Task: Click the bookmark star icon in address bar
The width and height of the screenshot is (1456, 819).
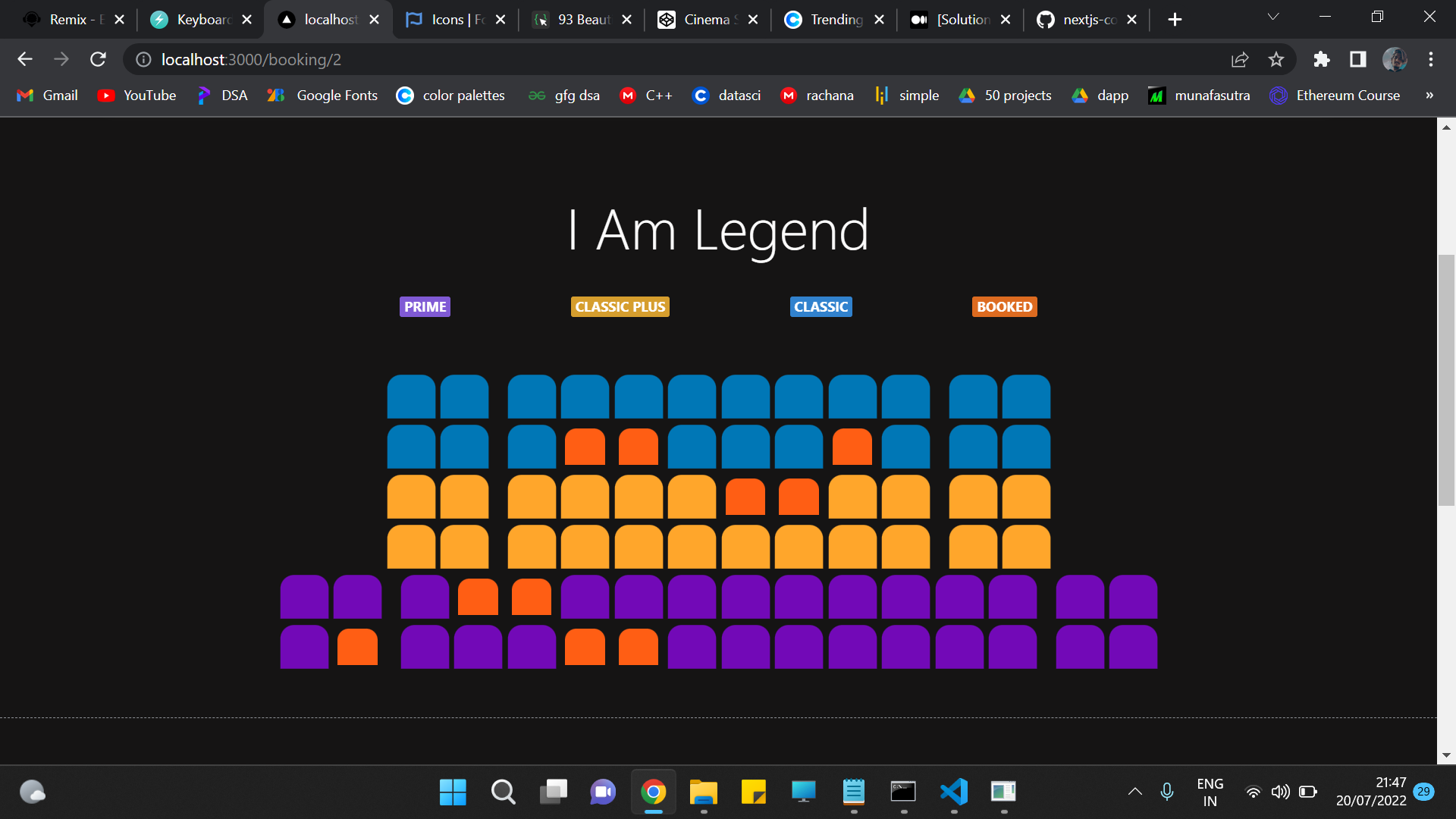Action: pos(1276,59)
